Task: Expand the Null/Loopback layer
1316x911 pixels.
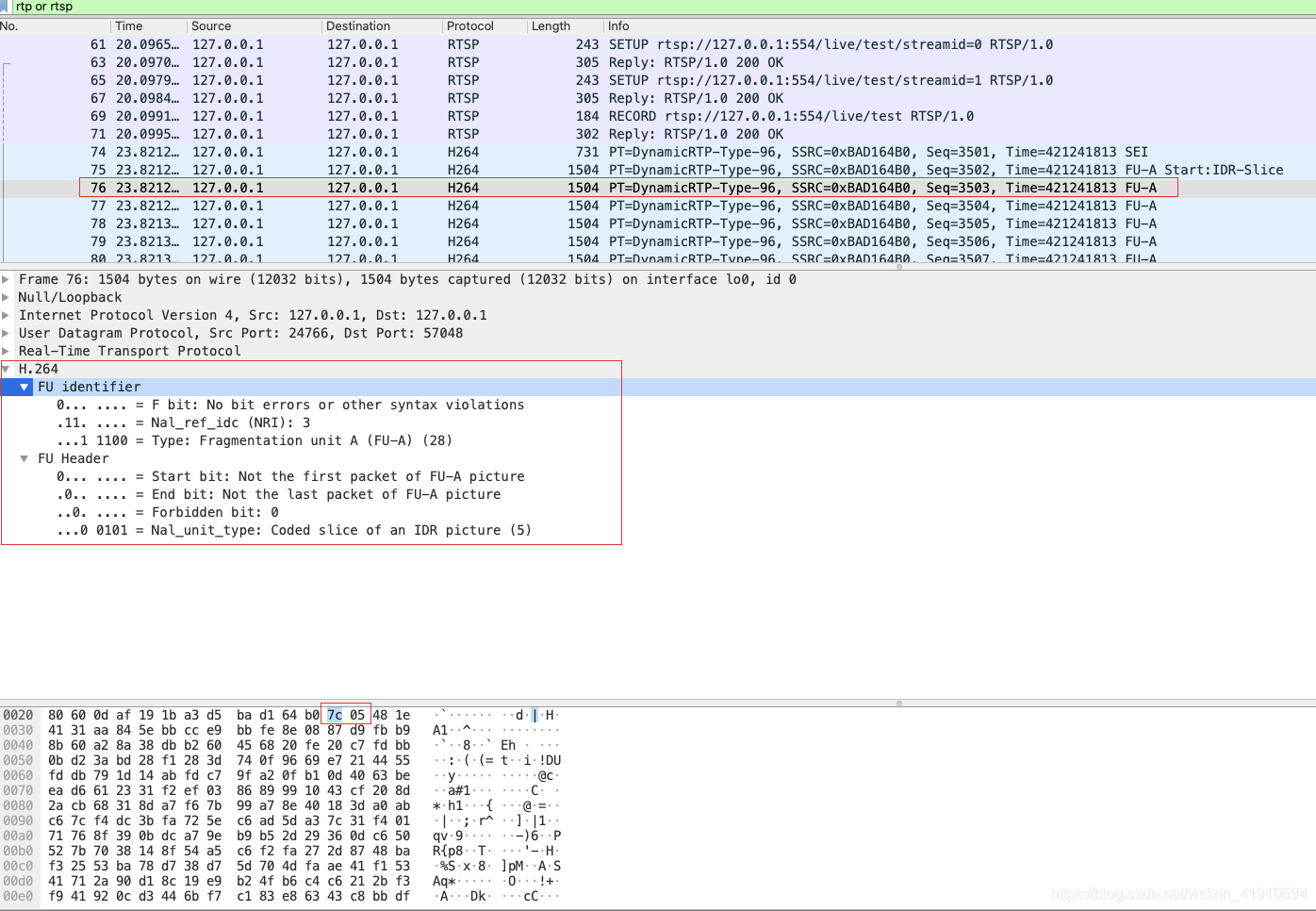Action: coord(6,297)
